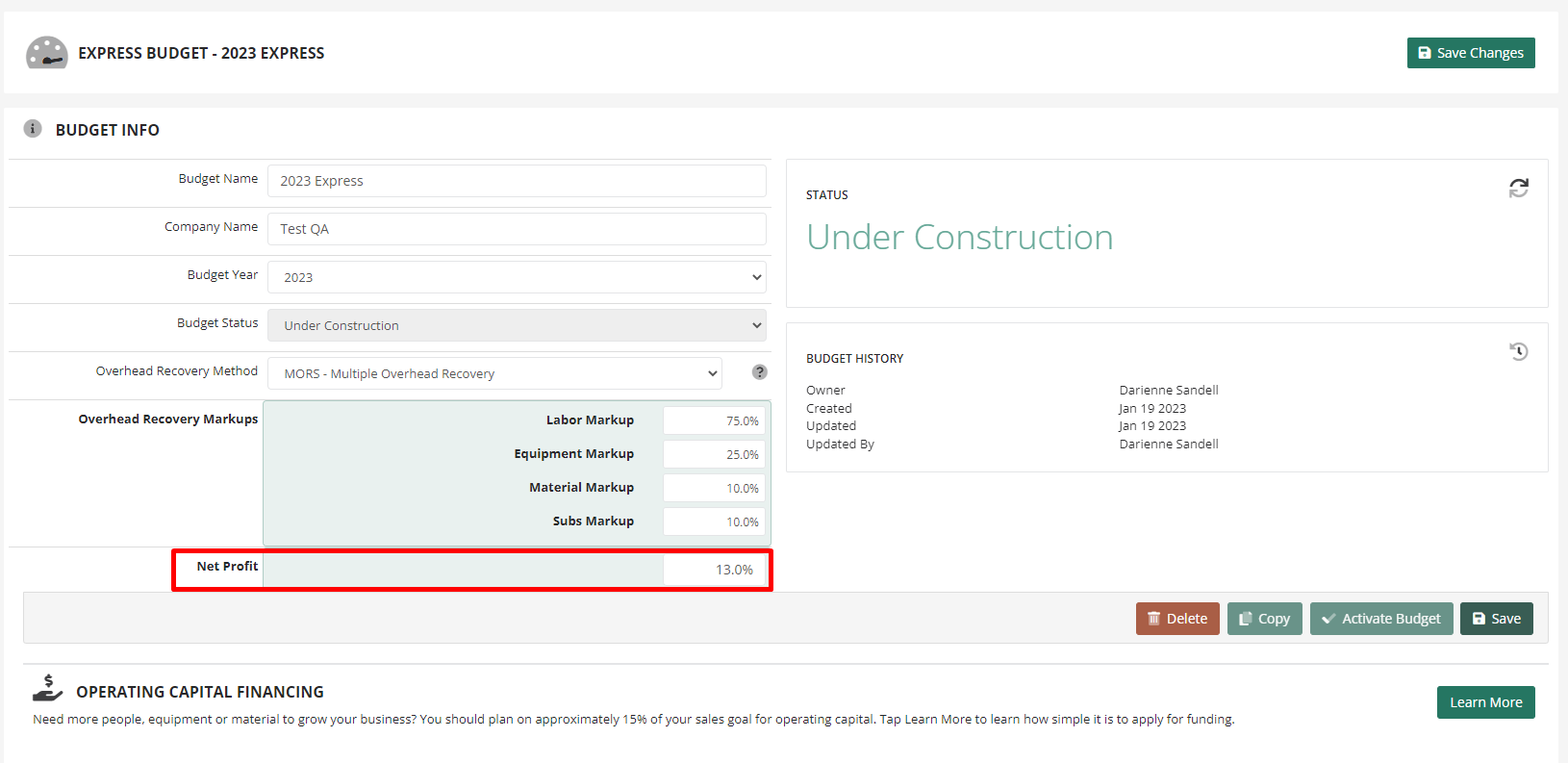The image size is (1568, 763).
Task: Click the 'STATUS' panel label
Action: click(827, 194)
